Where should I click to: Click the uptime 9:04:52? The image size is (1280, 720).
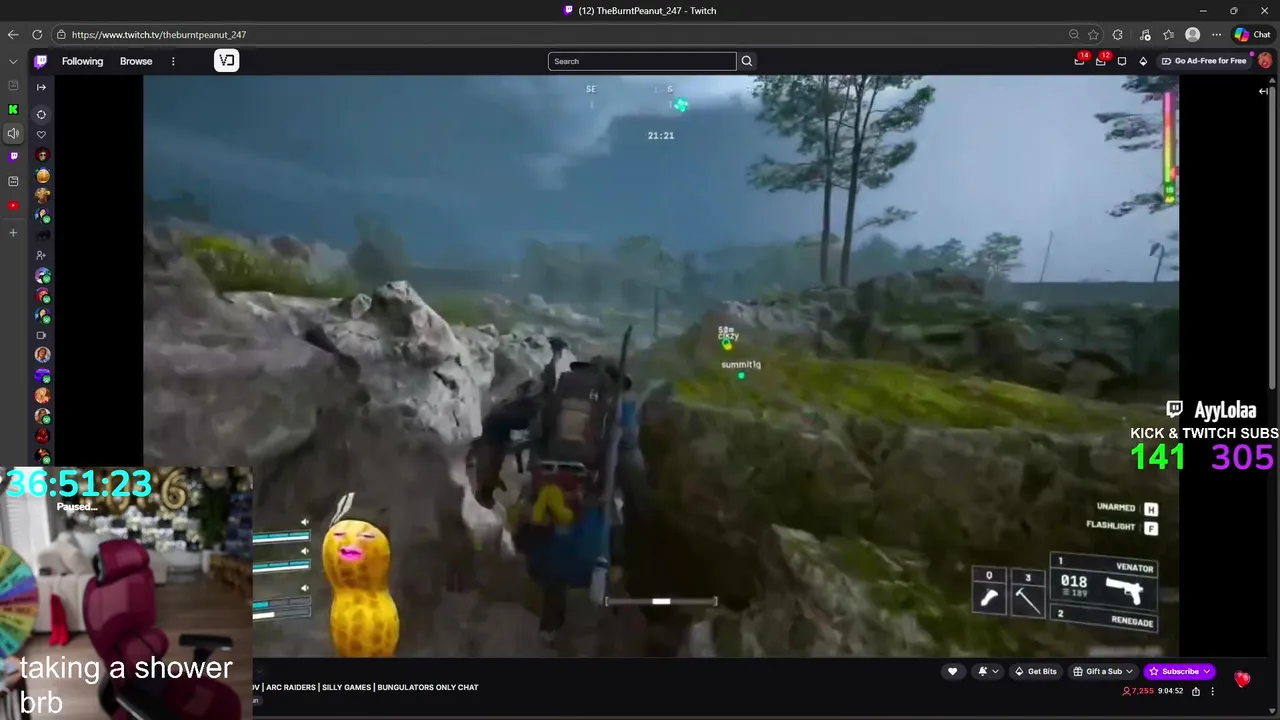[x=1172, y=691]
